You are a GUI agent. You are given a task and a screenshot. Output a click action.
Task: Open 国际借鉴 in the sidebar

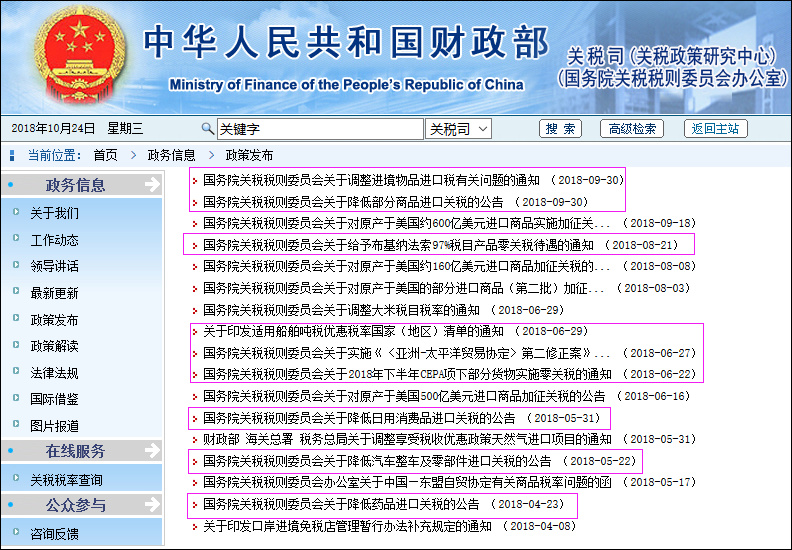coord(54,399)
